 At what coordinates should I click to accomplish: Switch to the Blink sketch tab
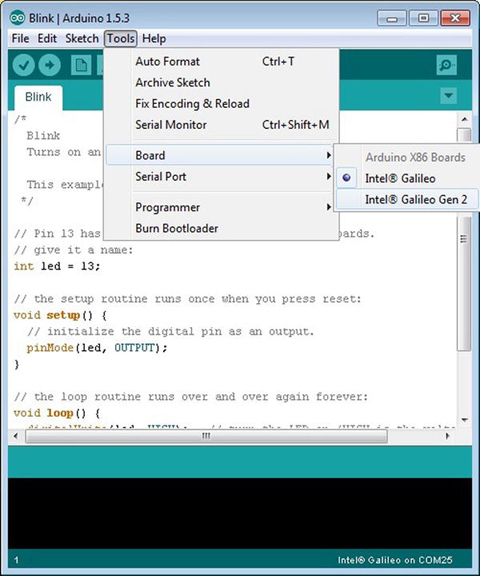tap(38, 97)
